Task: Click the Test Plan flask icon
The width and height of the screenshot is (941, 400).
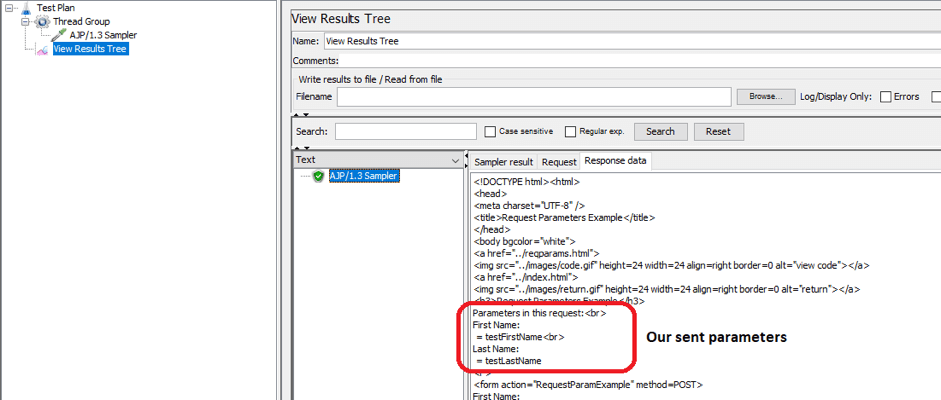Action: tap(25, 8)
